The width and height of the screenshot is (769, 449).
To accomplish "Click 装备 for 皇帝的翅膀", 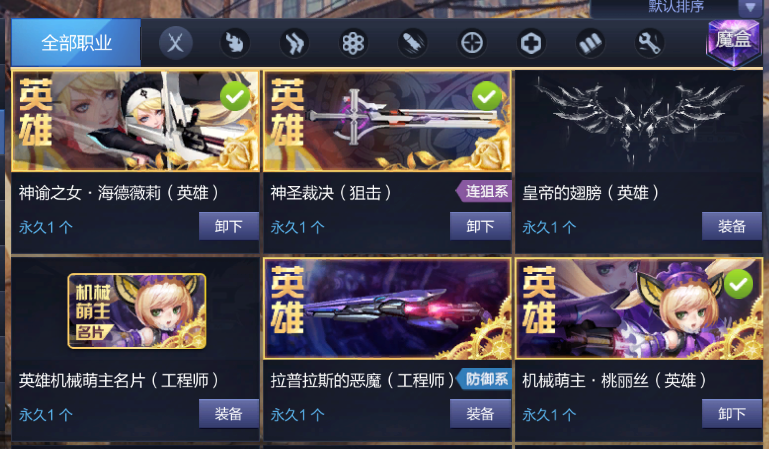I will click(732, 226).
